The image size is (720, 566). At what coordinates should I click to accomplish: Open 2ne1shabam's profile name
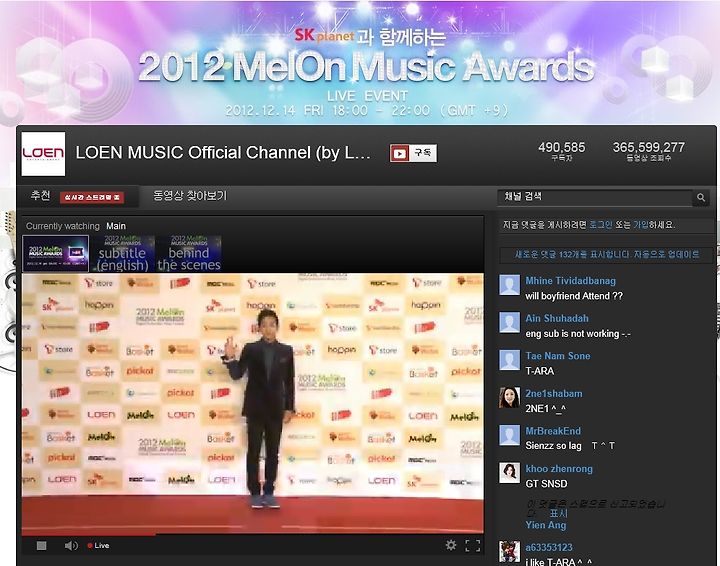click(554, 393)
